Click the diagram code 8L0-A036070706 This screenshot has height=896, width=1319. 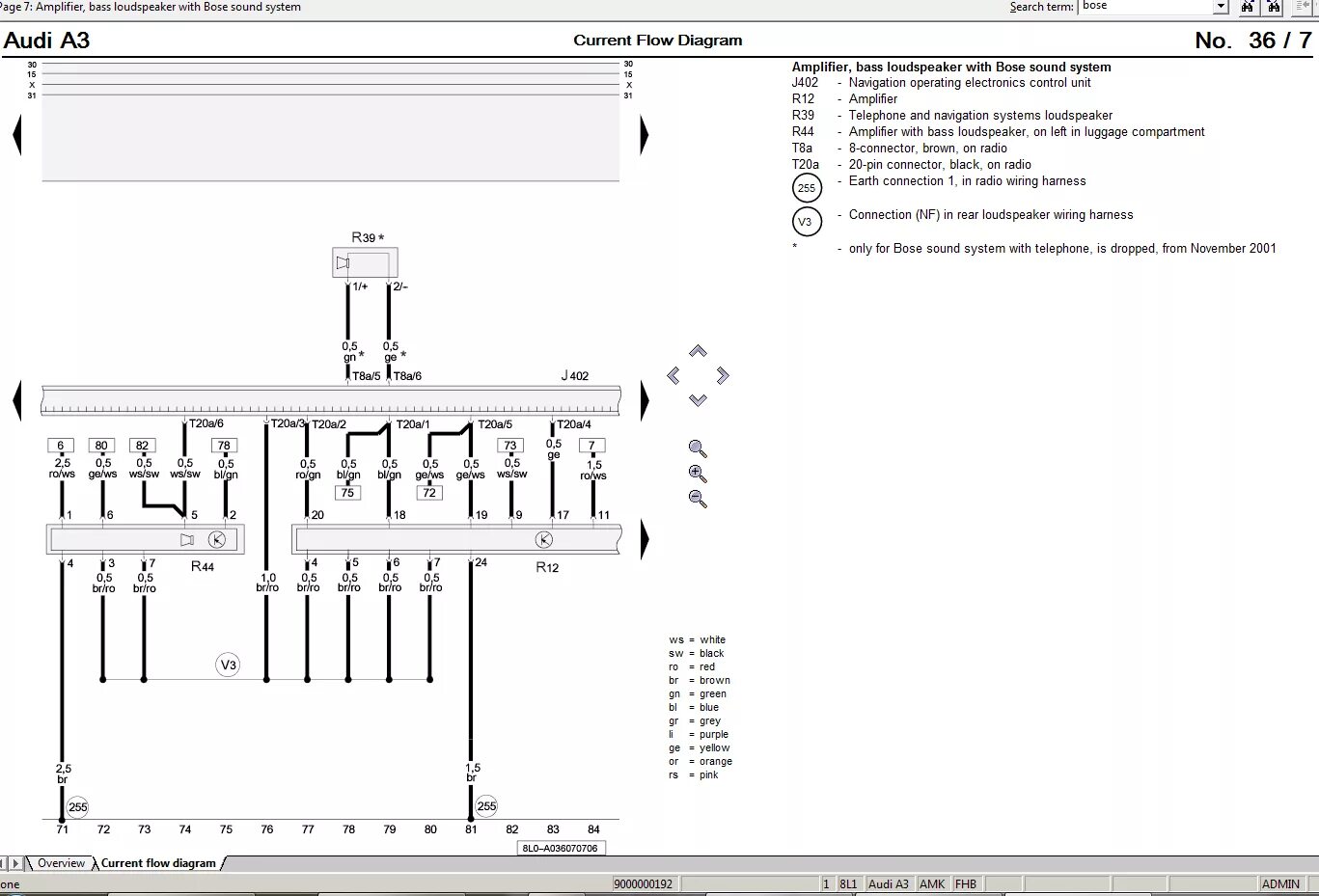point(561,849)
